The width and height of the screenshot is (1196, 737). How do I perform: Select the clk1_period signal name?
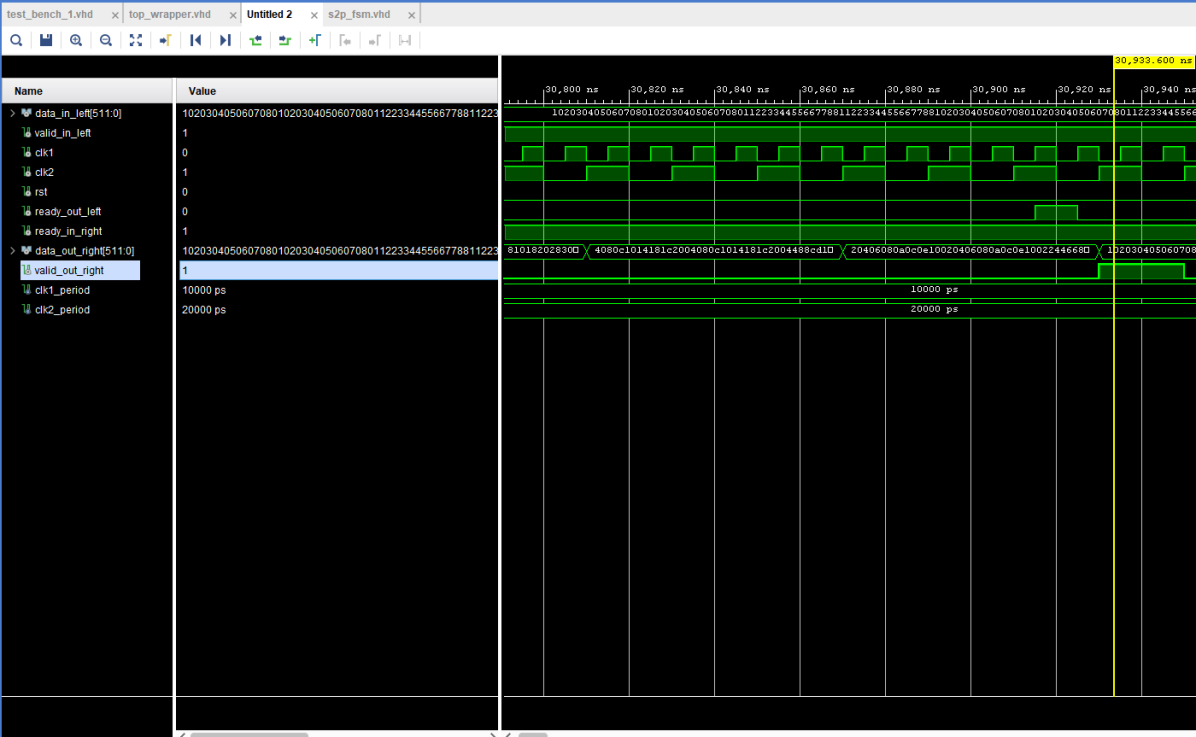pyautogui.click(x=62, y=290)
